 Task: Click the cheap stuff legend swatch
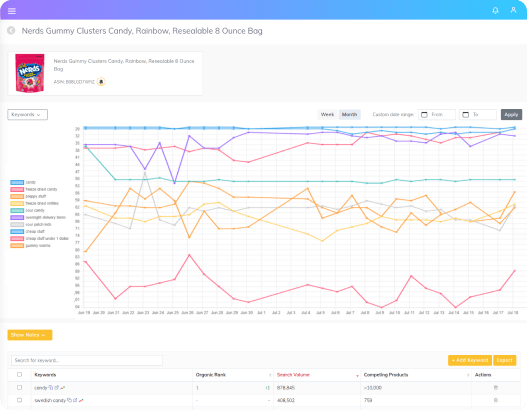(17, 232)
